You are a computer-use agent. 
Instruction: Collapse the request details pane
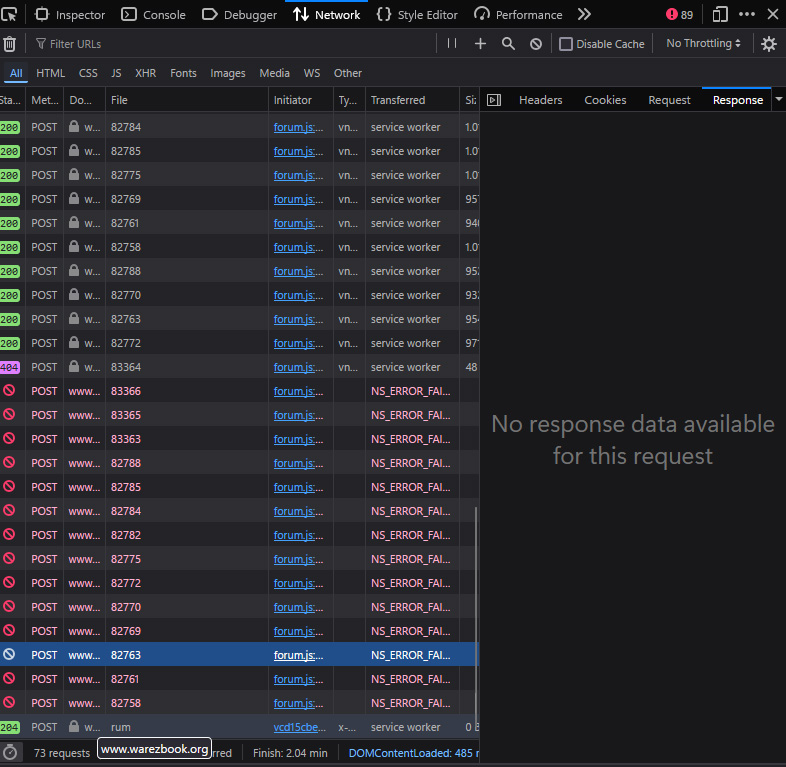(x=493, y=100)
